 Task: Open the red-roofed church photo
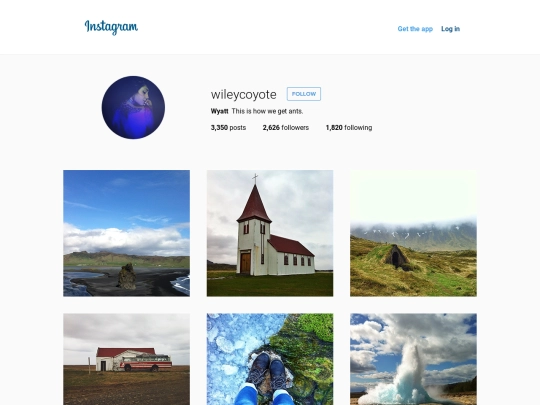pos(270,233)
